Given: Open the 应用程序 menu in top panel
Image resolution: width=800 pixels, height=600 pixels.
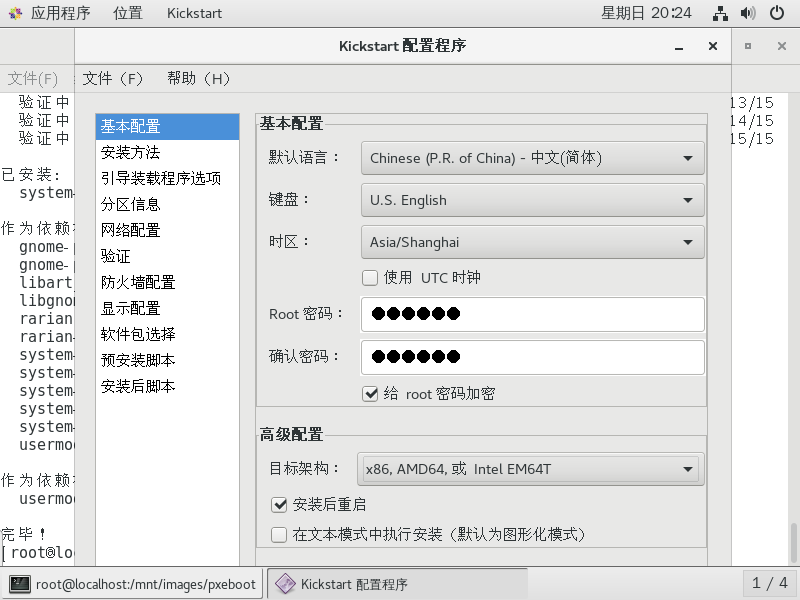Looking at the screenshot, I should [60, 13].
